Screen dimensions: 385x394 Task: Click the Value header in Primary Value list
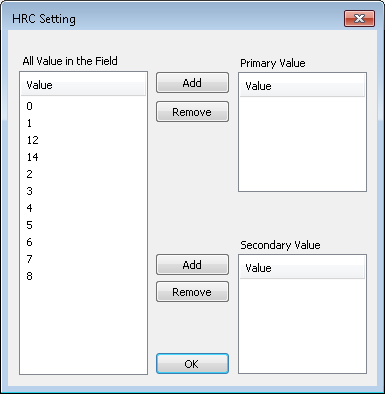[302, 86]
